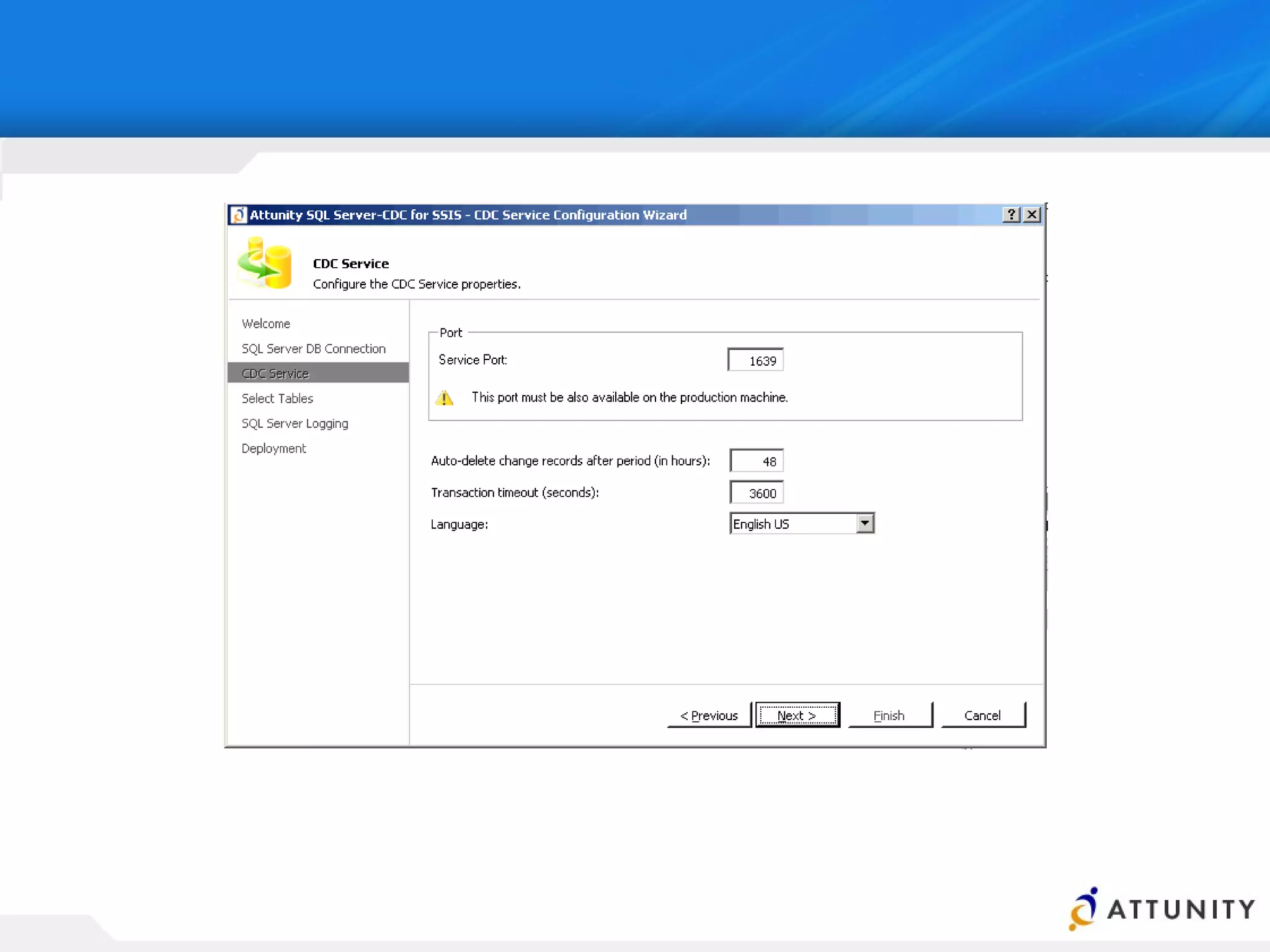Click the bold 'CDC Service' heading
Screen dimensions: 1270x952
tap(351, 263)
